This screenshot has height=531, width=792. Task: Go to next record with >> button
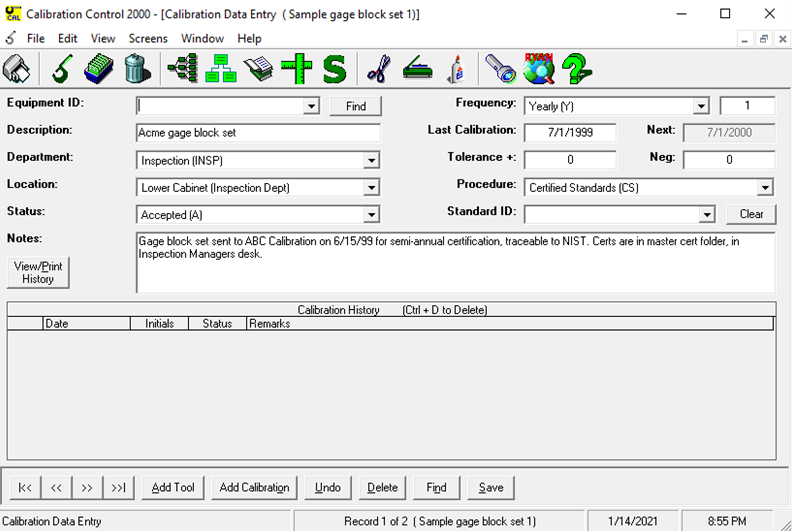pos(87,488)
